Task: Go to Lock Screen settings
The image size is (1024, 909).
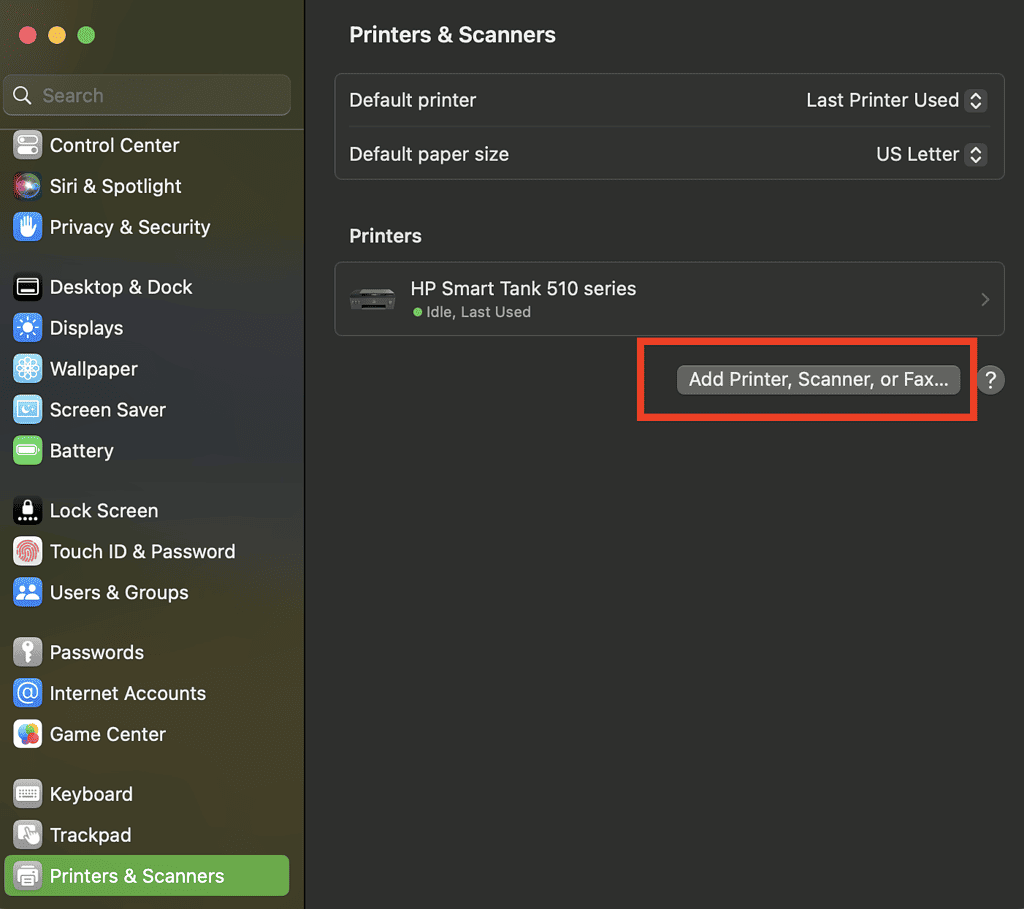Action: pyautogui.click(x=103, y=511)
